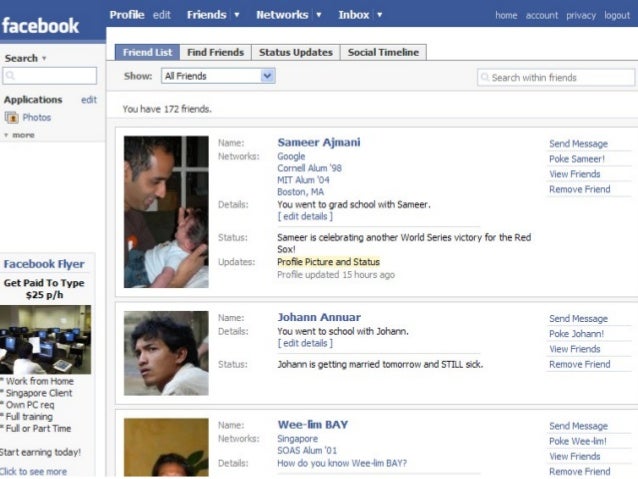Image resolution: width=638 pixels, height=479 pixels.
Task: Open Photos application link
Action: (37, 118)
